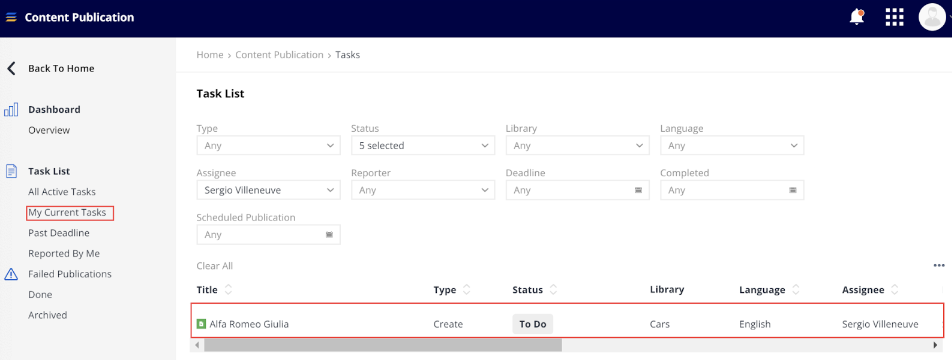Open the notifications bell icon
The height and width of the screenshot is (360, 952).
point(857,17)
